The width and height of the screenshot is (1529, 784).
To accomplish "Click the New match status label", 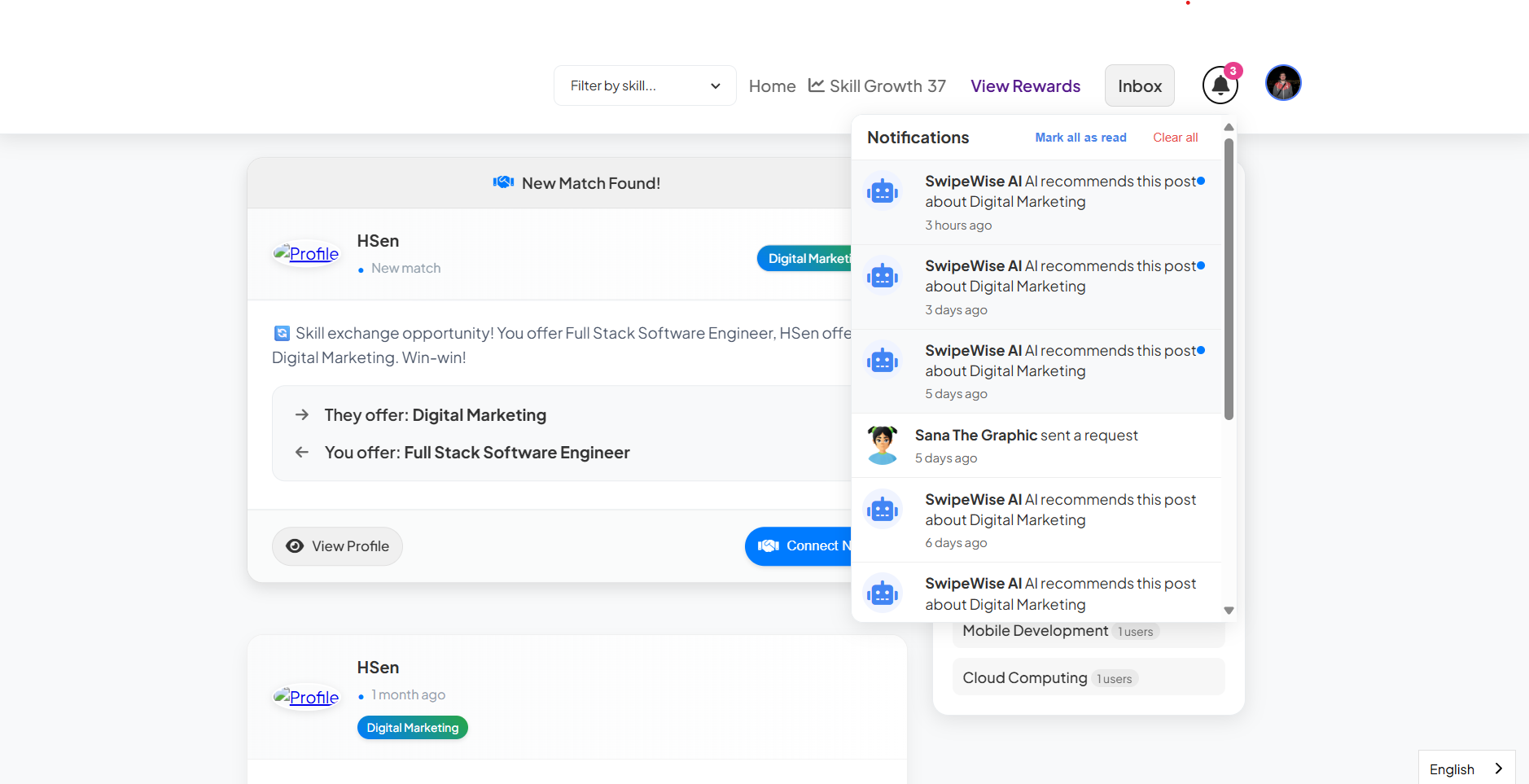I will point(405,268).
